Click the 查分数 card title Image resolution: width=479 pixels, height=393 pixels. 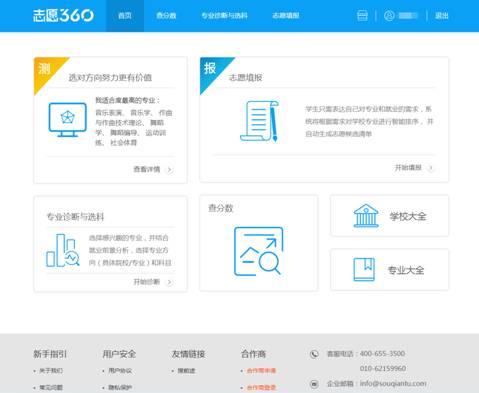[221, 208]
